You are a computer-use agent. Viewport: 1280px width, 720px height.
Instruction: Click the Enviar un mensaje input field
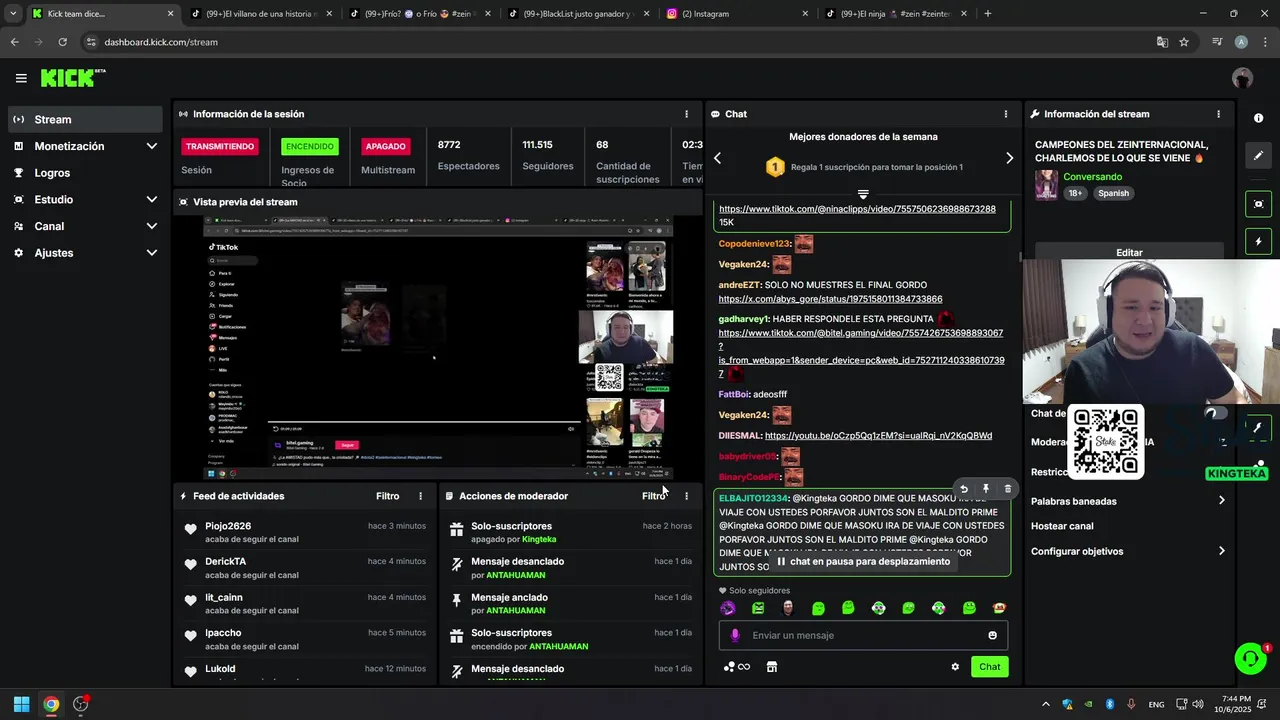pos(863,635)
